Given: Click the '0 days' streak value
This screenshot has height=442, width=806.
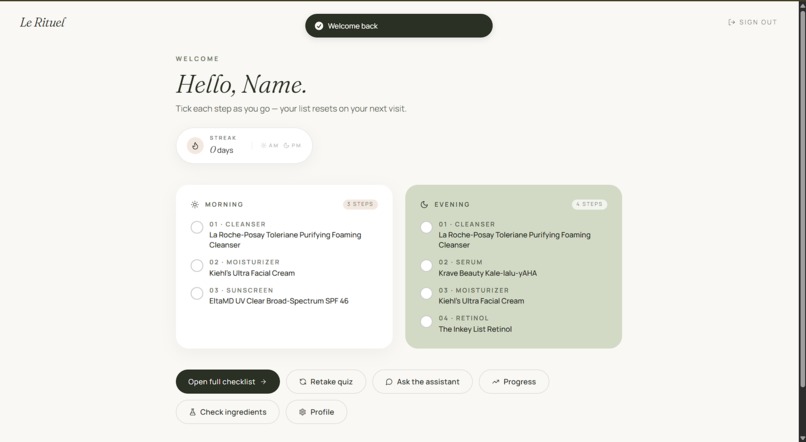Looking at the screenshot, I should (x=222, y=150).
